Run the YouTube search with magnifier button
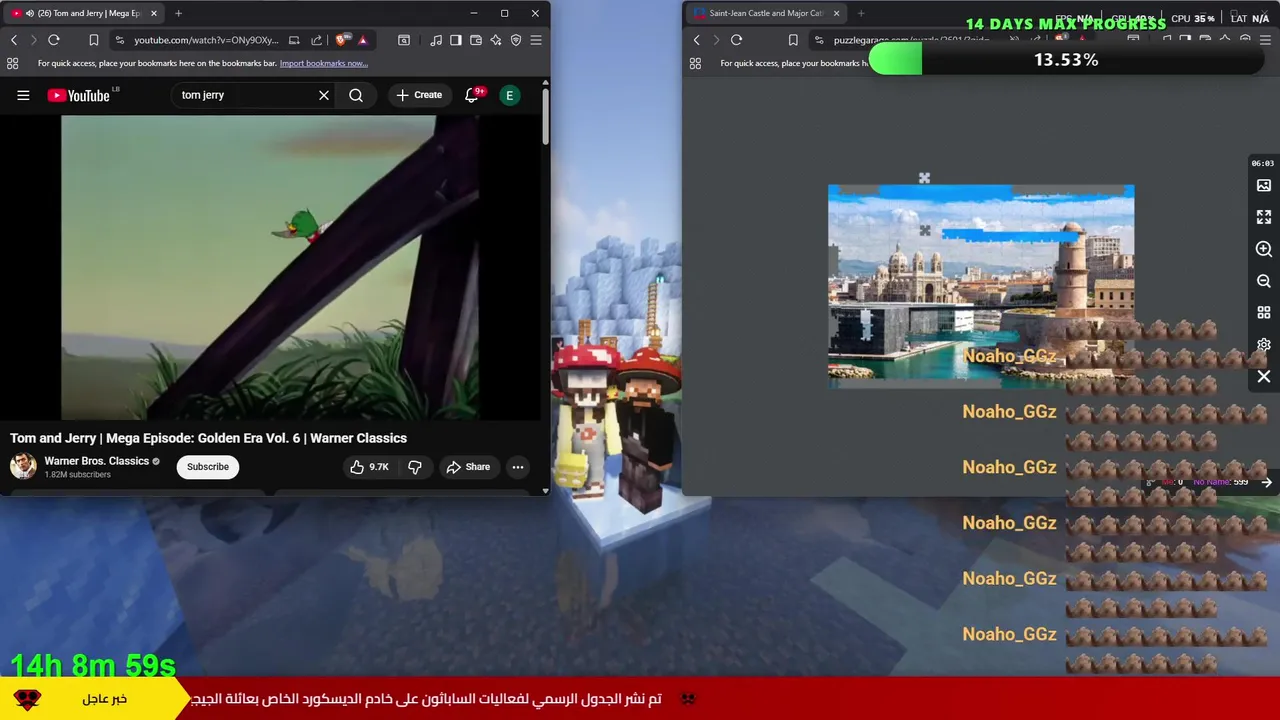Image resolution: width=1280 pixels, height=720 pixels. point(356,95)
